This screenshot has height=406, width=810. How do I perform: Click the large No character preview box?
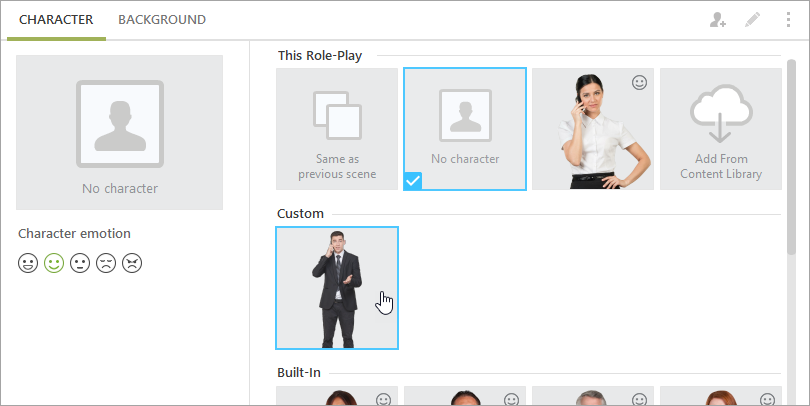point(119,132)
